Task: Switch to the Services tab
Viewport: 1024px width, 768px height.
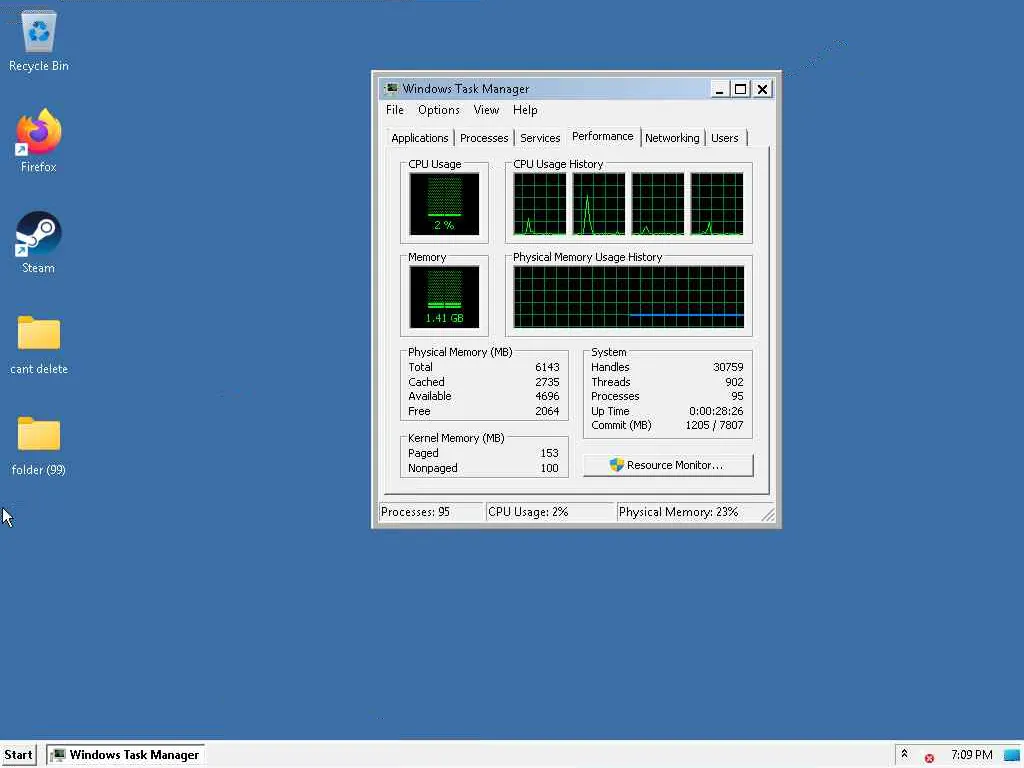Action: tap(540, 138)
